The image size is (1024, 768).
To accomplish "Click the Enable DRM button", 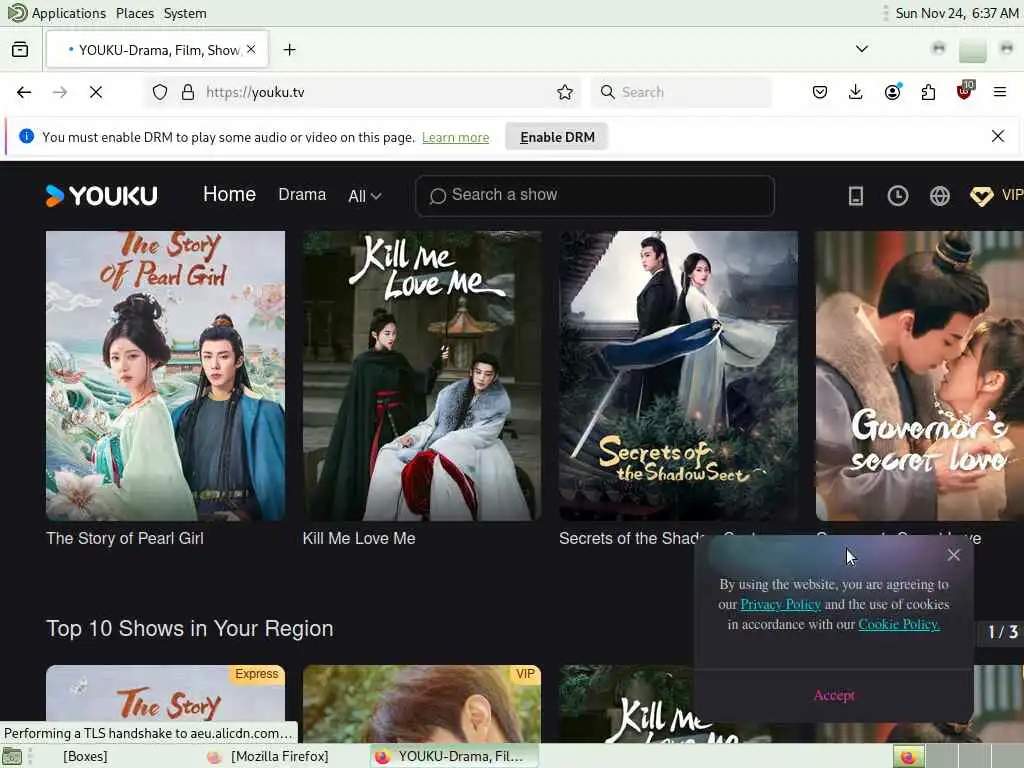I will coord(557,137).
